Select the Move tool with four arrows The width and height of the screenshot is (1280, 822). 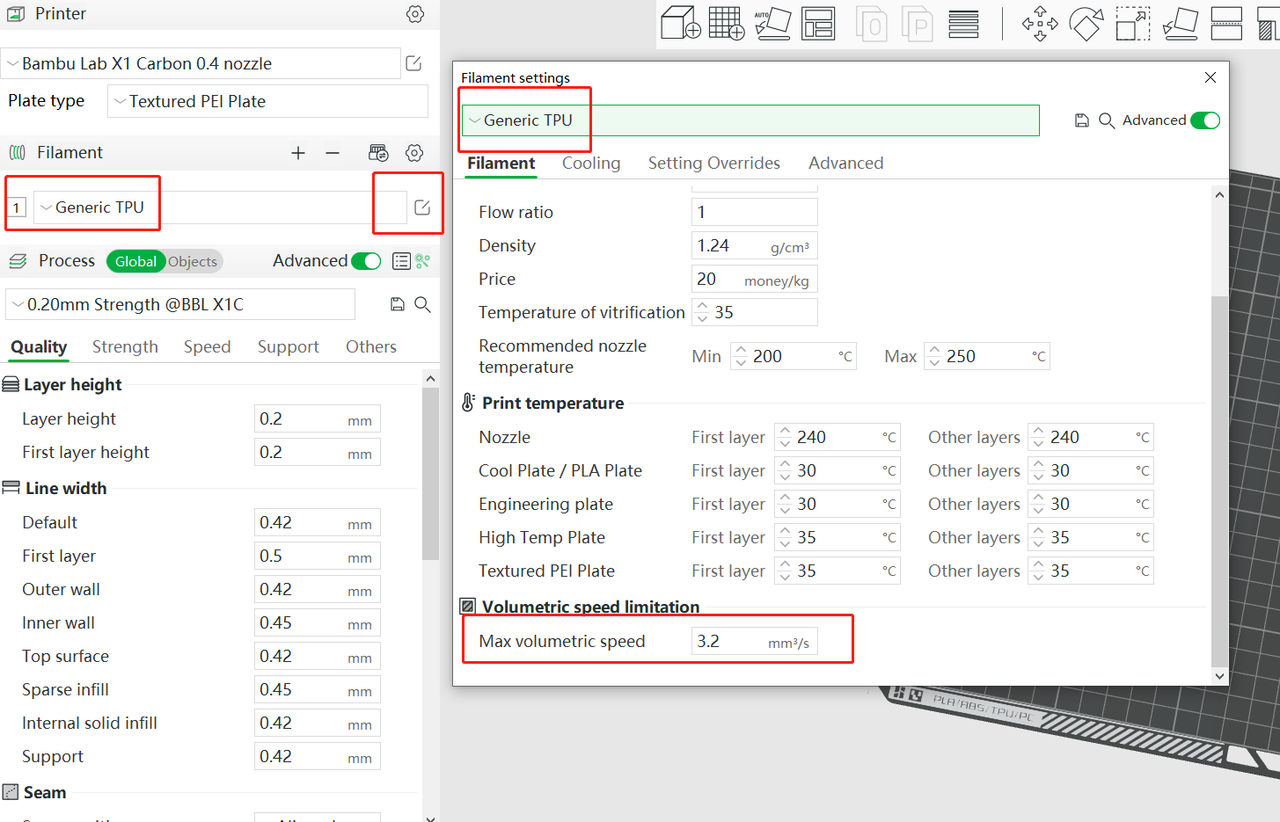click(1040, 23)
